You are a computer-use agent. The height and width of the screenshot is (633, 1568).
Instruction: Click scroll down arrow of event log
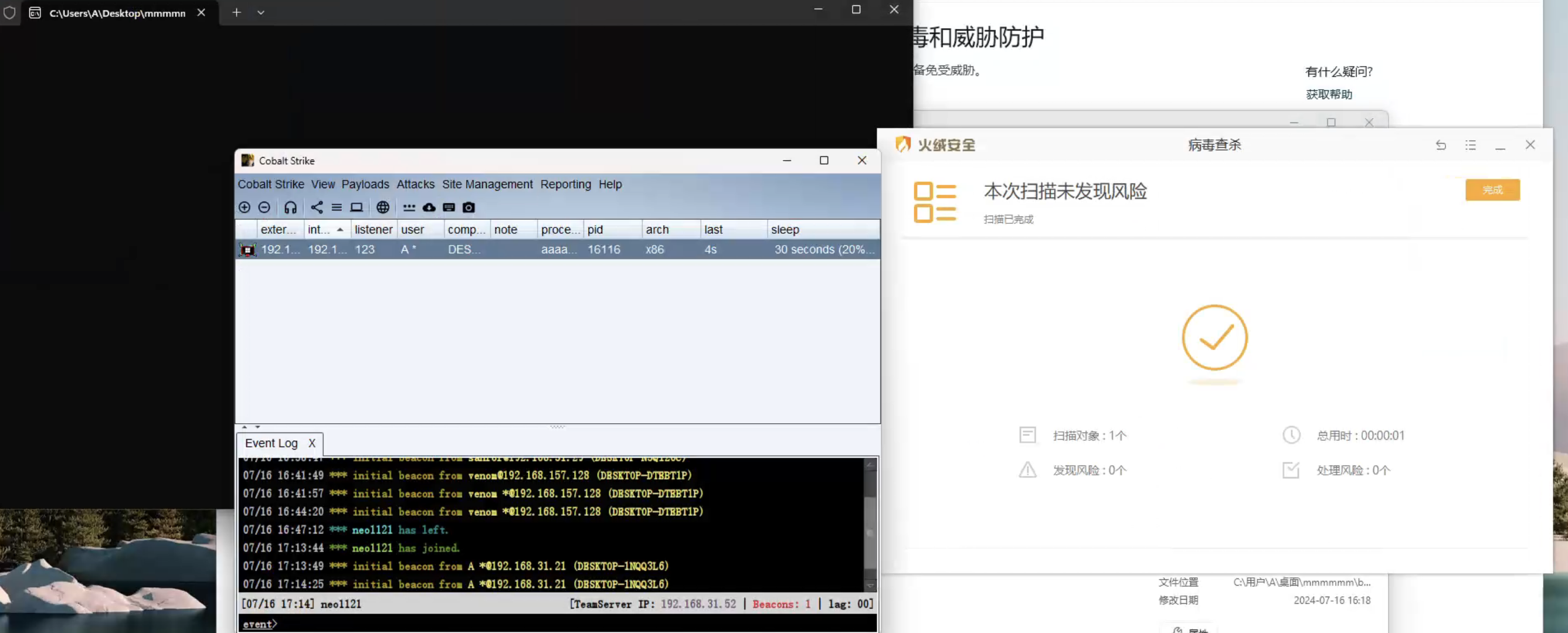pyautogui.click(x=870, y=586)
